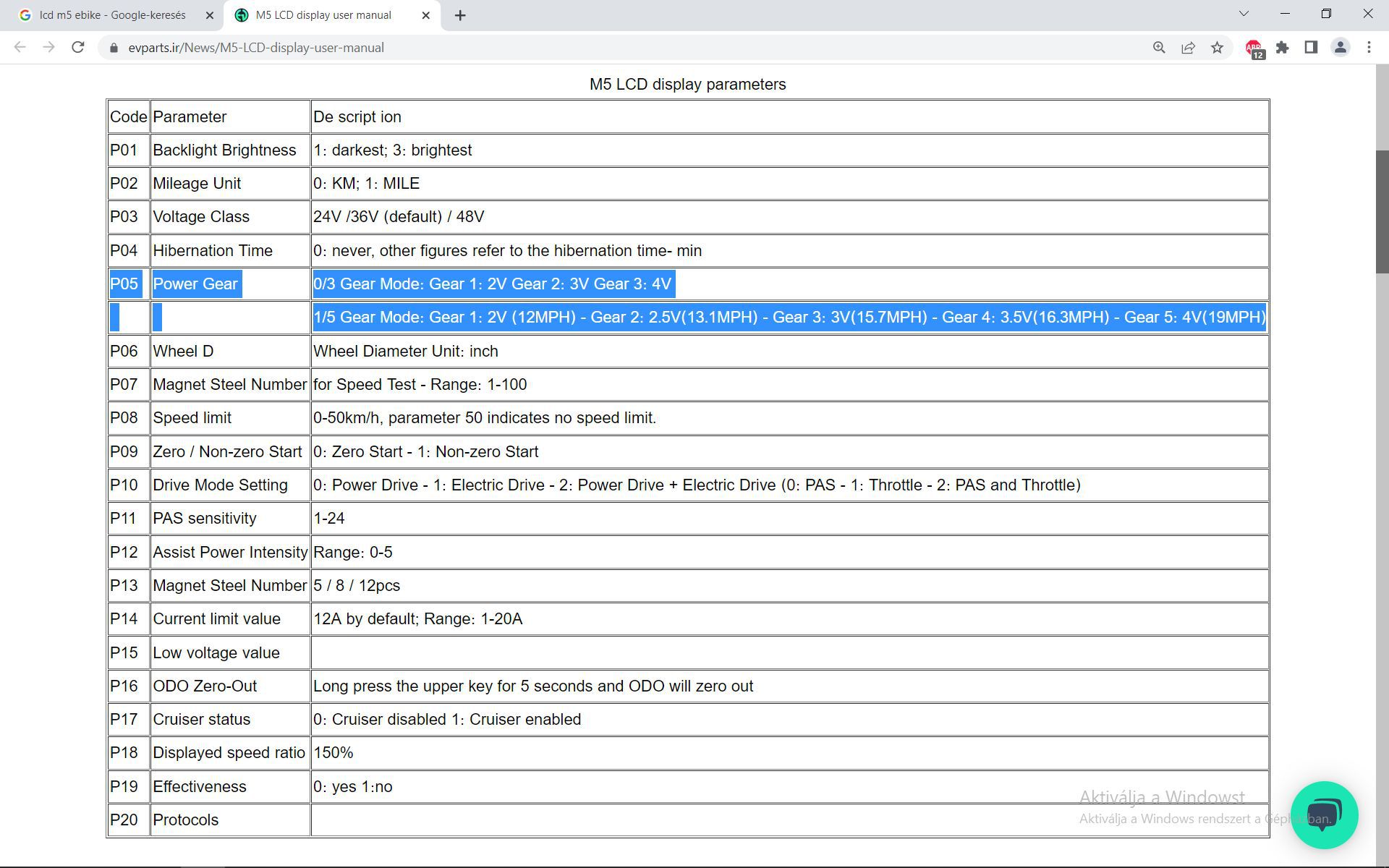
Task: Open the zoom magnifier icon in address bar
Action: [x=1159, y=48]
